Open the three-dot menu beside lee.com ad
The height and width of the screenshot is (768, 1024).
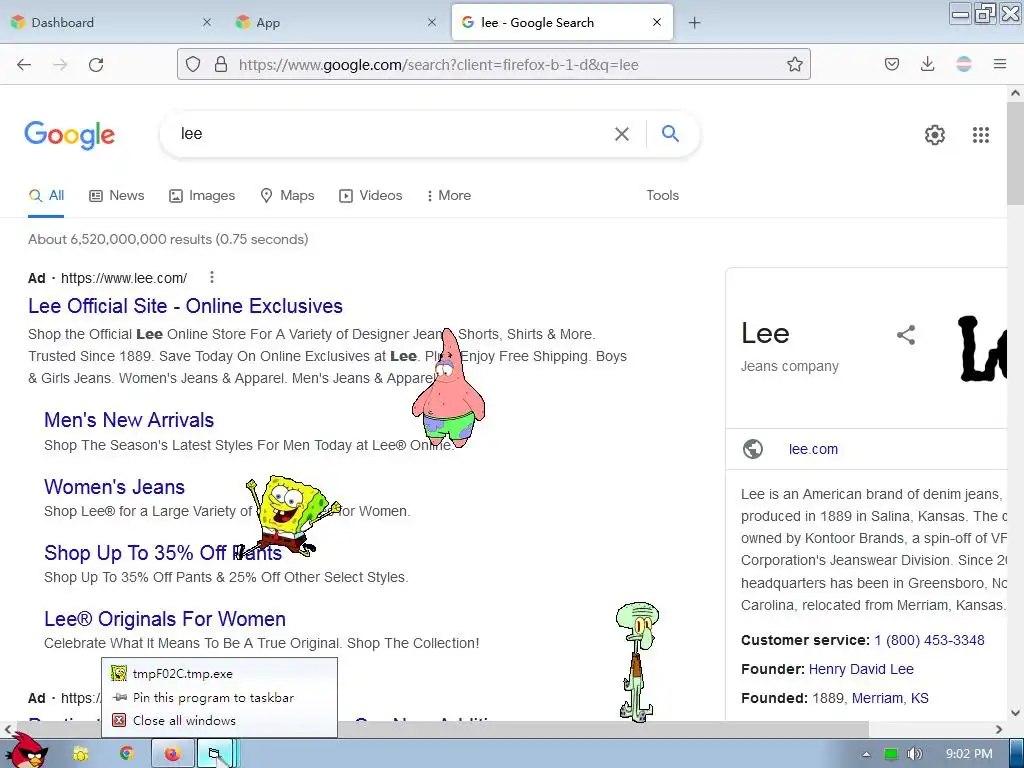[212, 278]
